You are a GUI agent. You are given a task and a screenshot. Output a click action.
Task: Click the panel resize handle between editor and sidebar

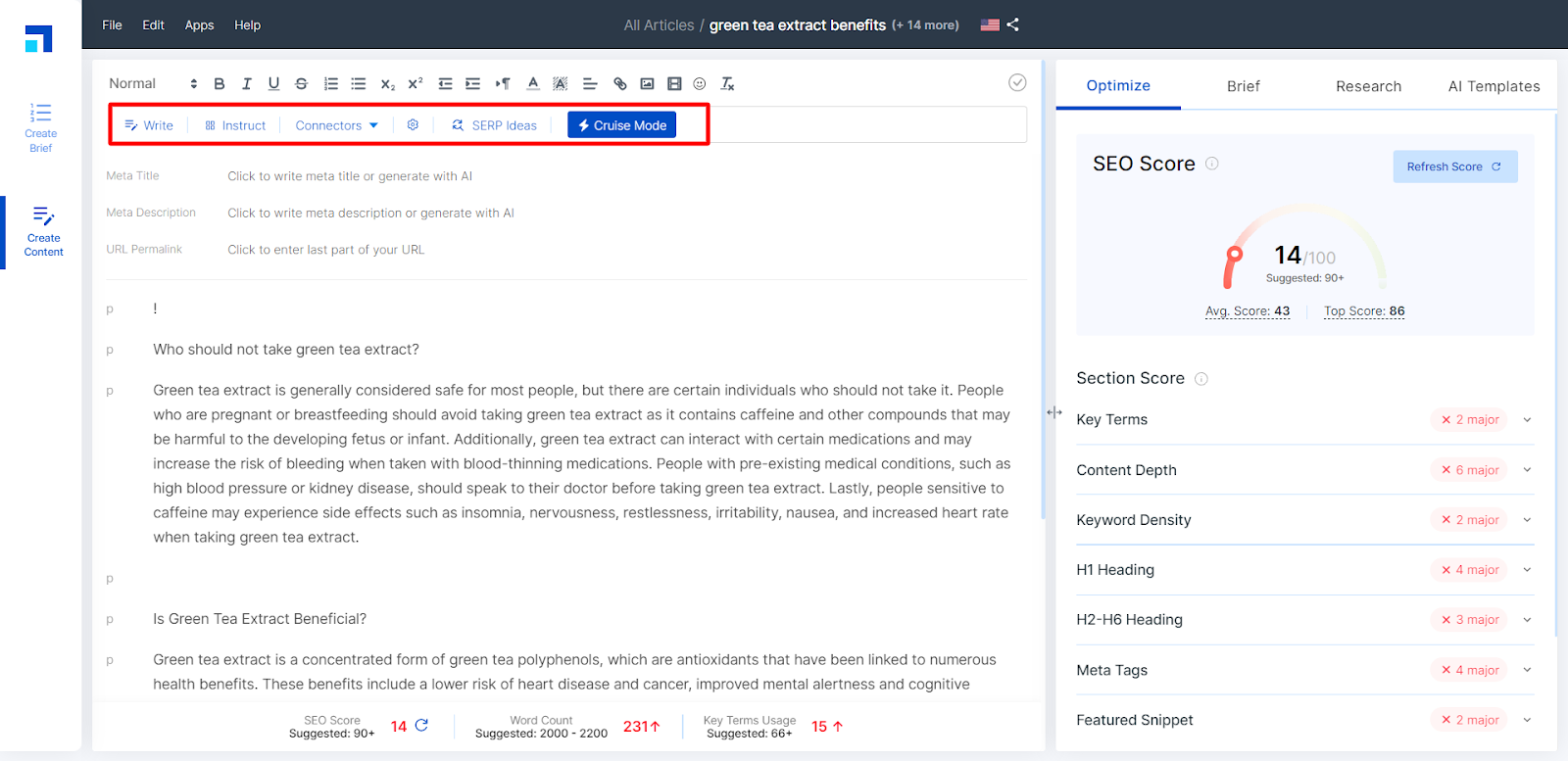coord(1054,412)
